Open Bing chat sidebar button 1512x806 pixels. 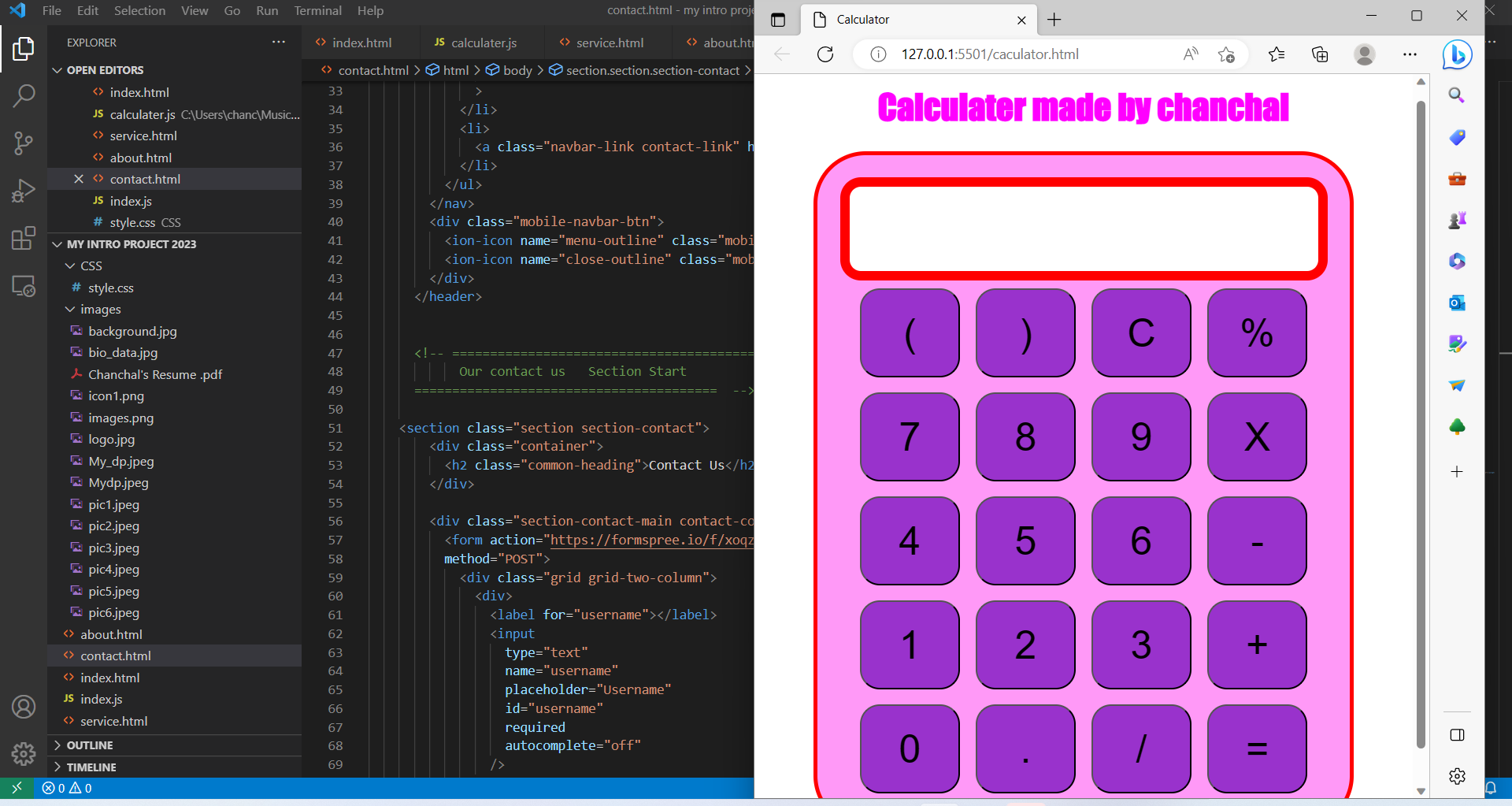click(1457, 54)
